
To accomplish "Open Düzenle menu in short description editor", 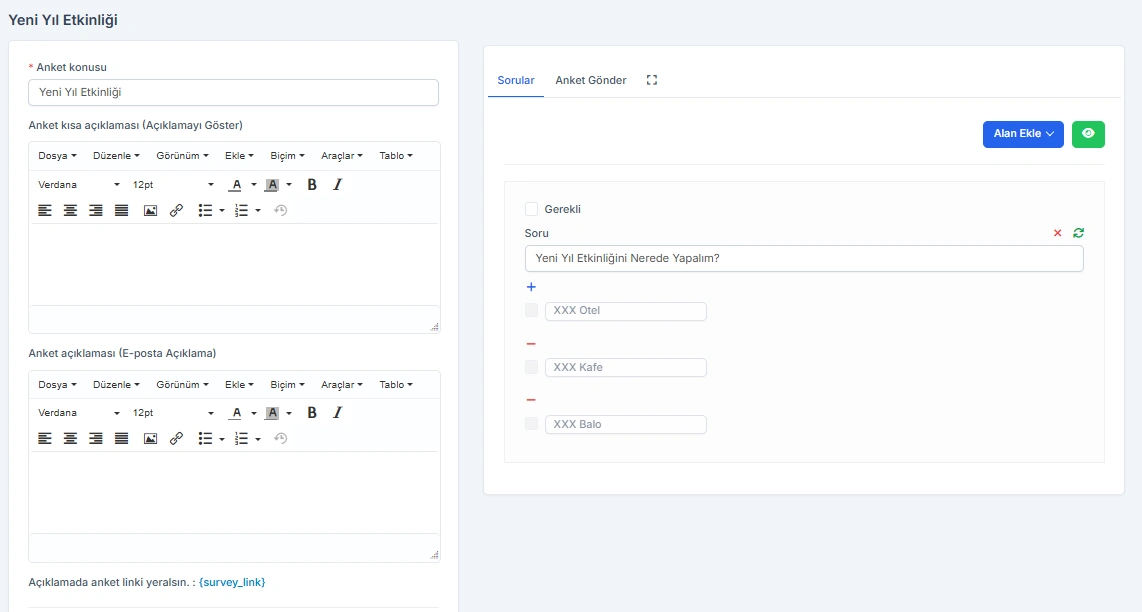I will [x=116, y=156].
